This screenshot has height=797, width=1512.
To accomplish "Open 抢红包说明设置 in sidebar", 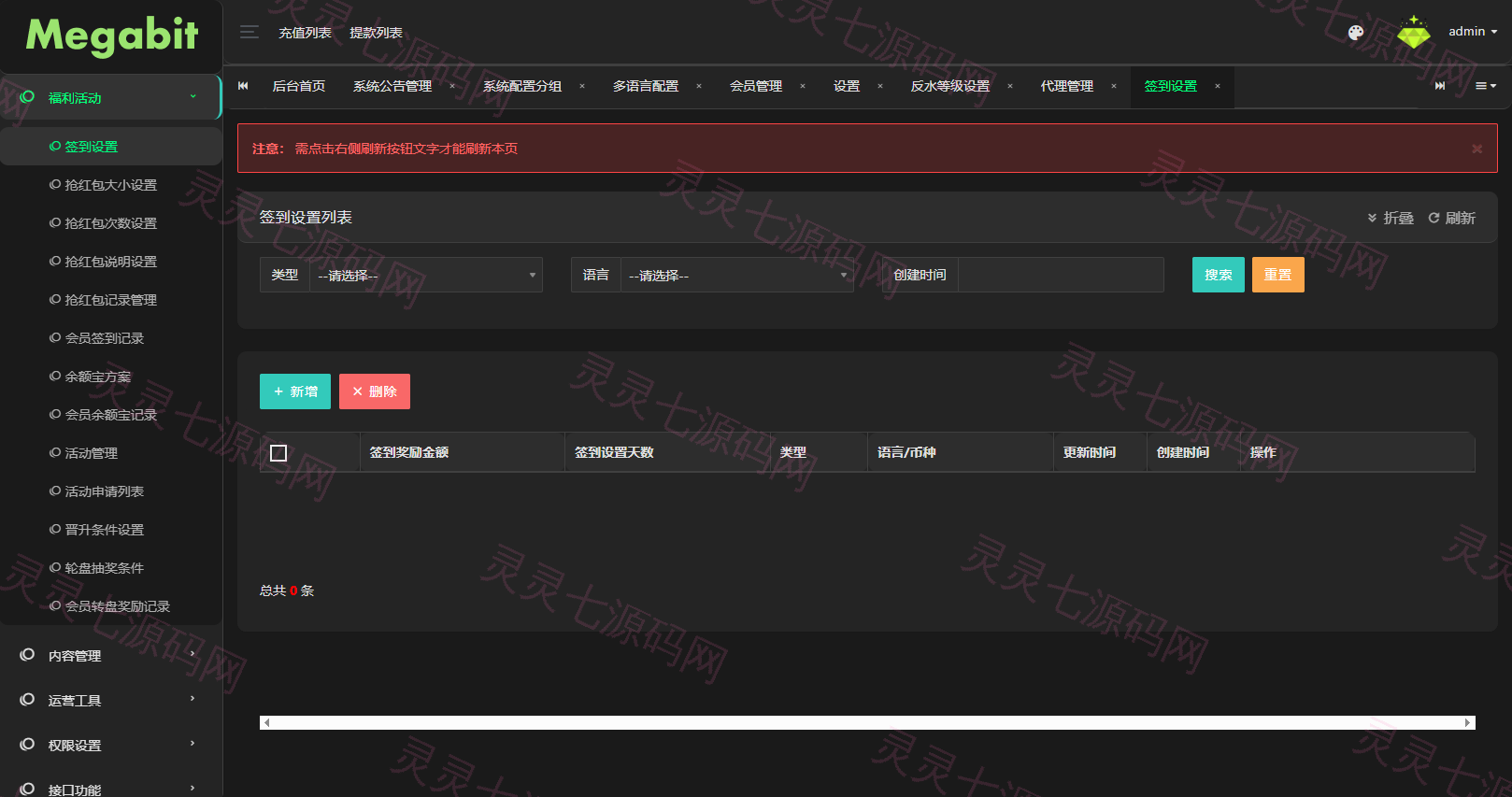I will (x=111, y=262).
